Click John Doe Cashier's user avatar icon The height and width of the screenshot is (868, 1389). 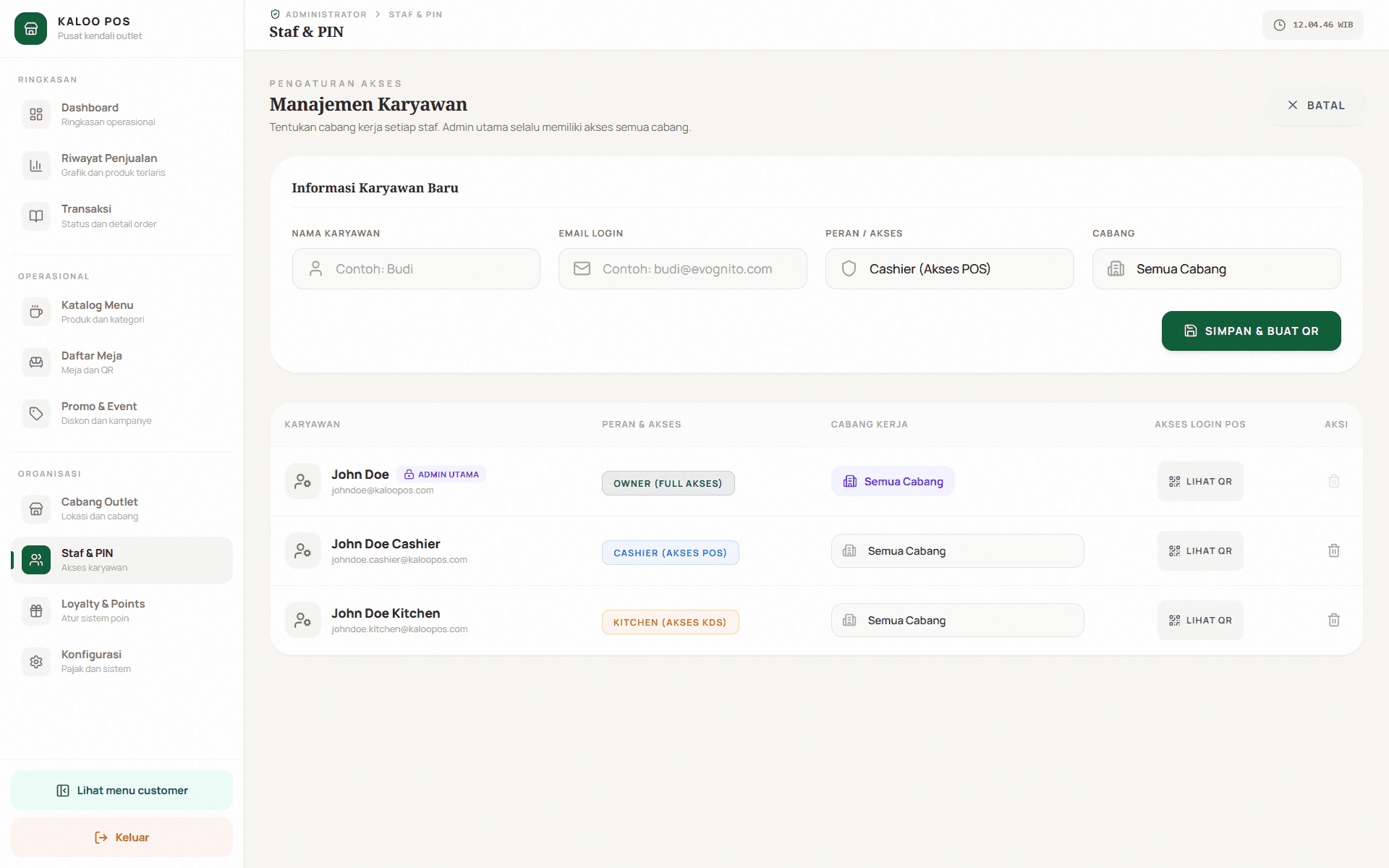[x=303, y=551]
